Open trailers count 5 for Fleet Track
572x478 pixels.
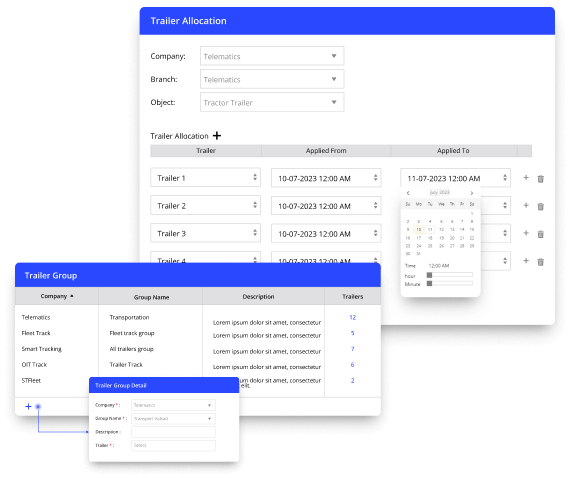coord(352,333)
